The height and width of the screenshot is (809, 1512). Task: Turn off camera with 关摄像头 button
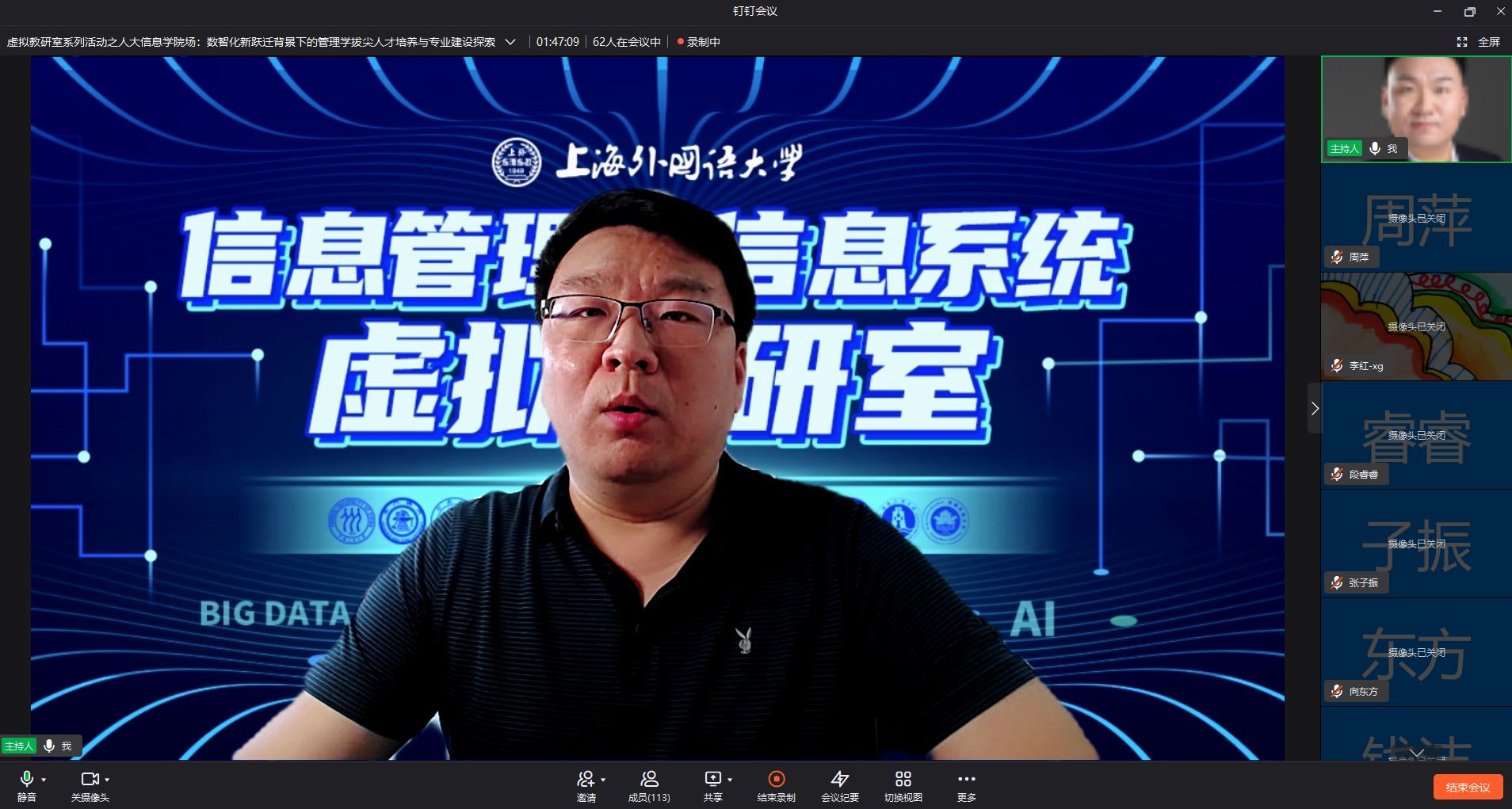90,780
